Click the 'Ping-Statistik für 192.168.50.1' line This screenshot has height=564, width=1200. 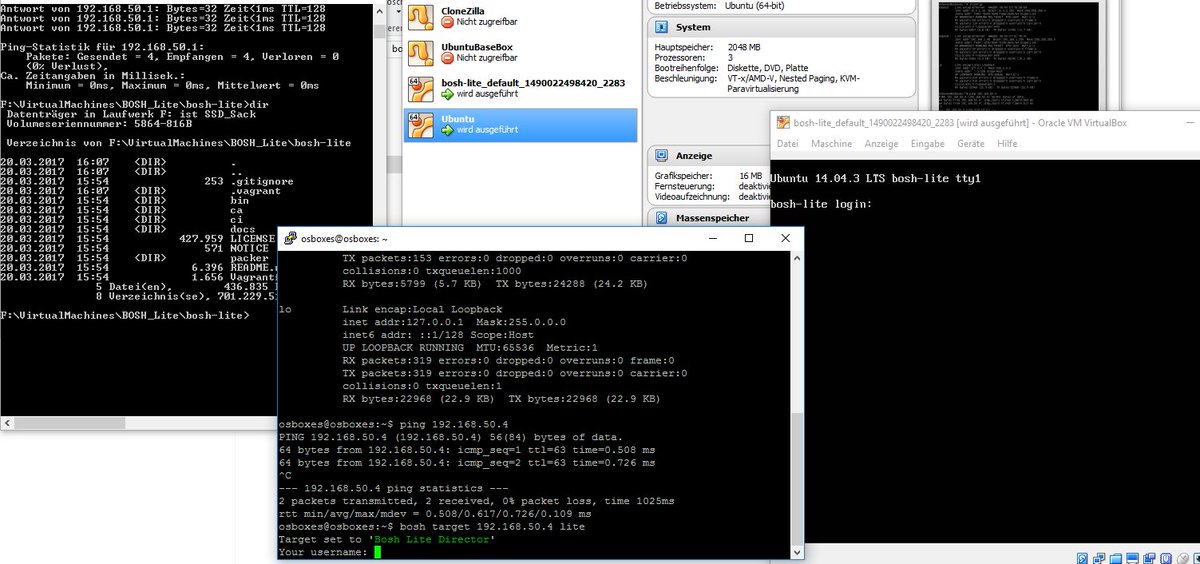(103, 46)
